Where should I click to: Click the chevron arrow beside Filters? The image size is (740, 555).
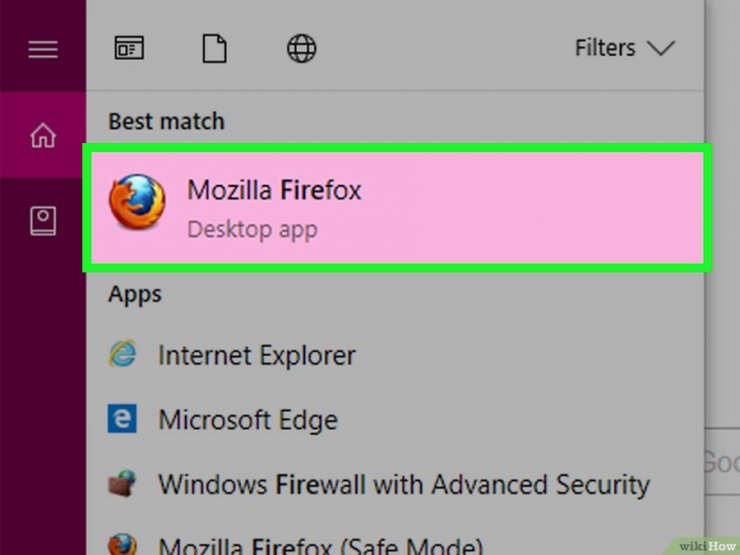click(660, 48)
